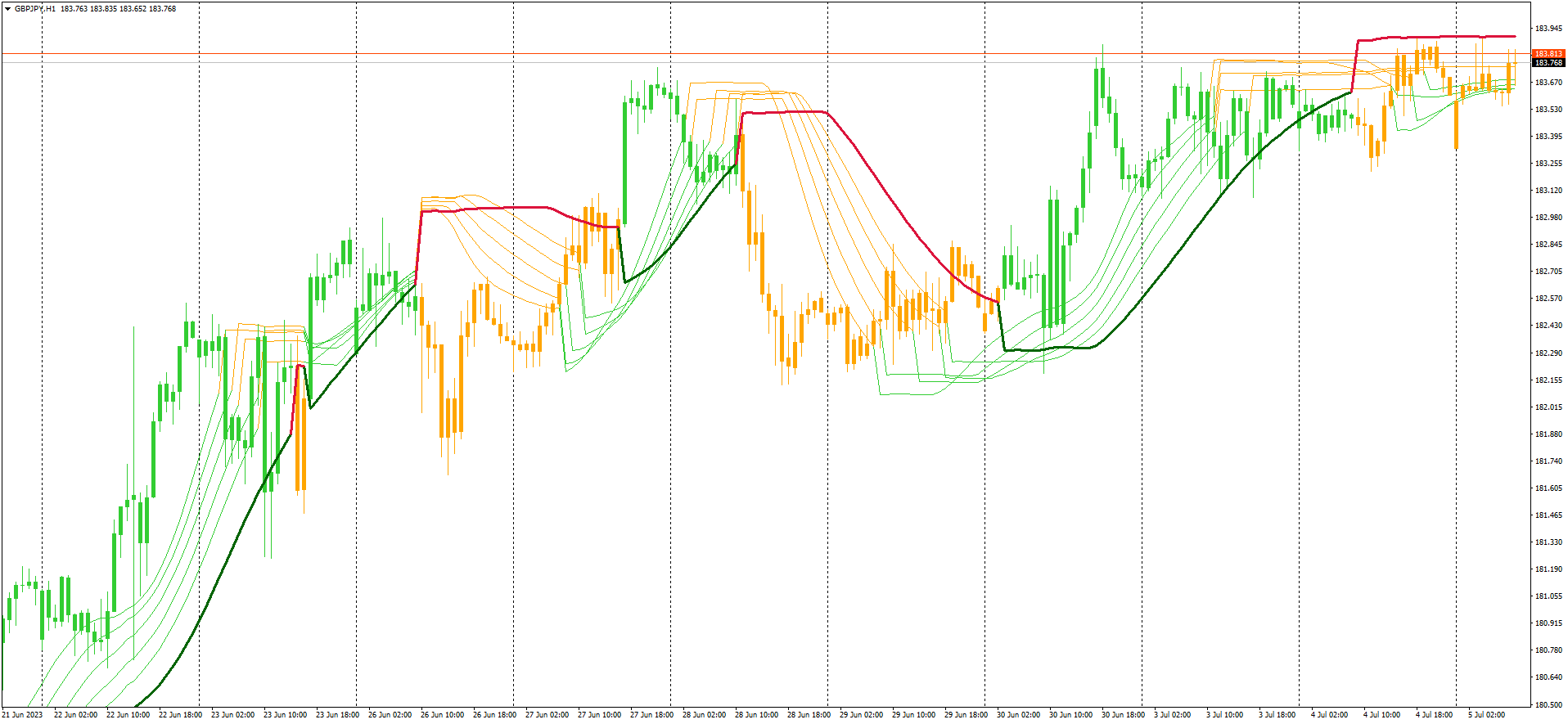The width and height of the screenshot is (1568, 724).
Task: Click the 30 Jun 10:00 time label
Action: 1070,715
